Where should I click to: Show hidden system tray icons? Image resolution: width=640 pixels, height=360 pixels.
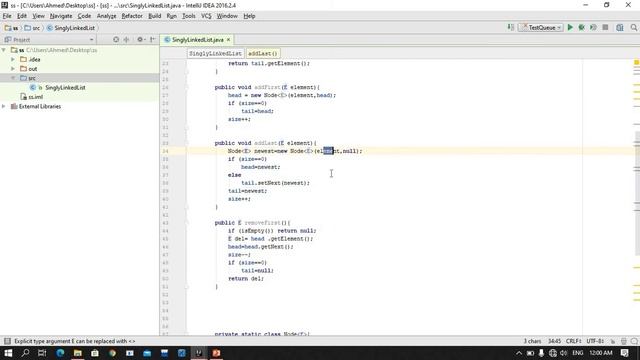pos(519,353)
